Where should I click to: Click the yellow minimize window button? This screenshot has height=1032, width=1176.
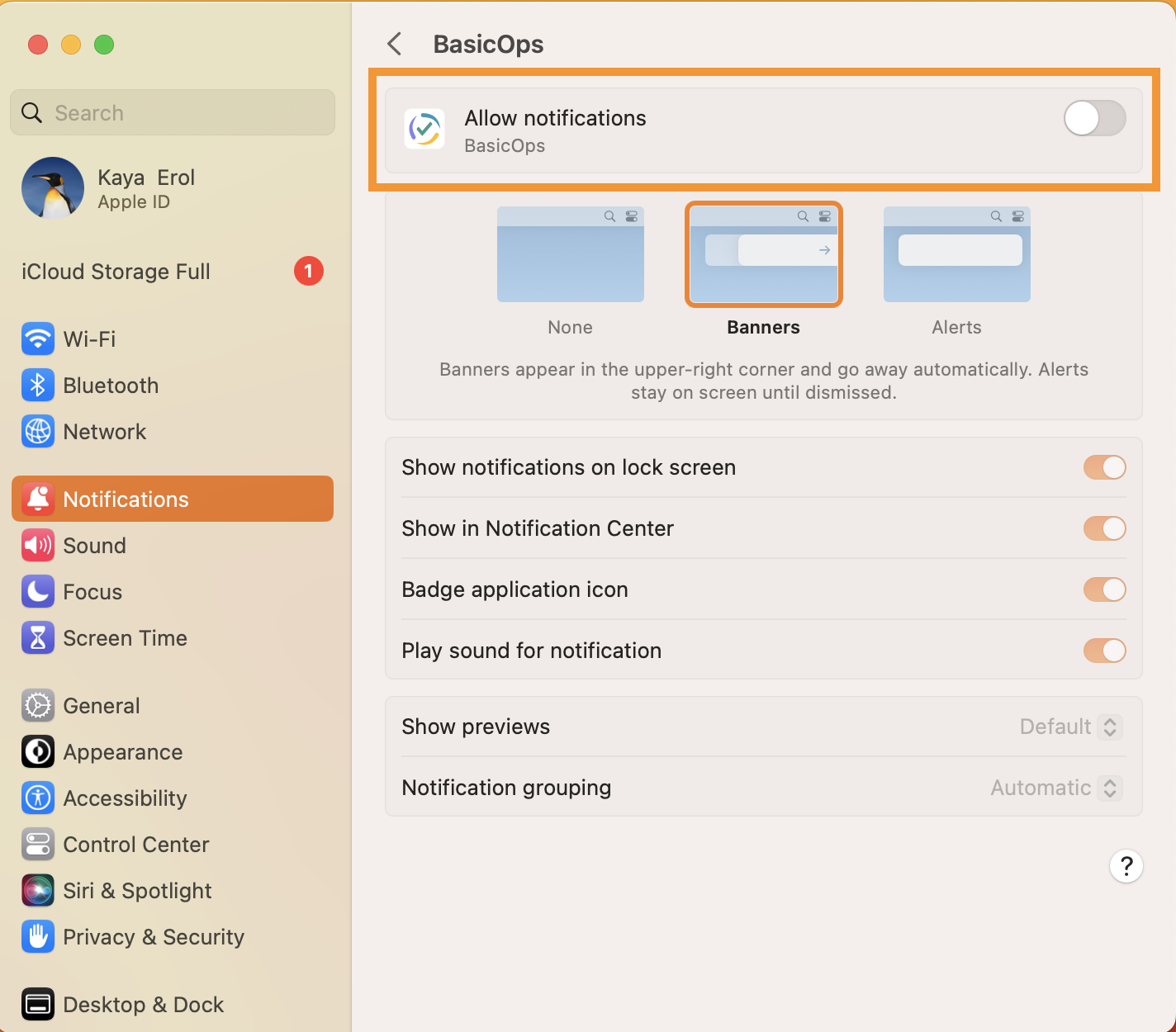point(71,45)
